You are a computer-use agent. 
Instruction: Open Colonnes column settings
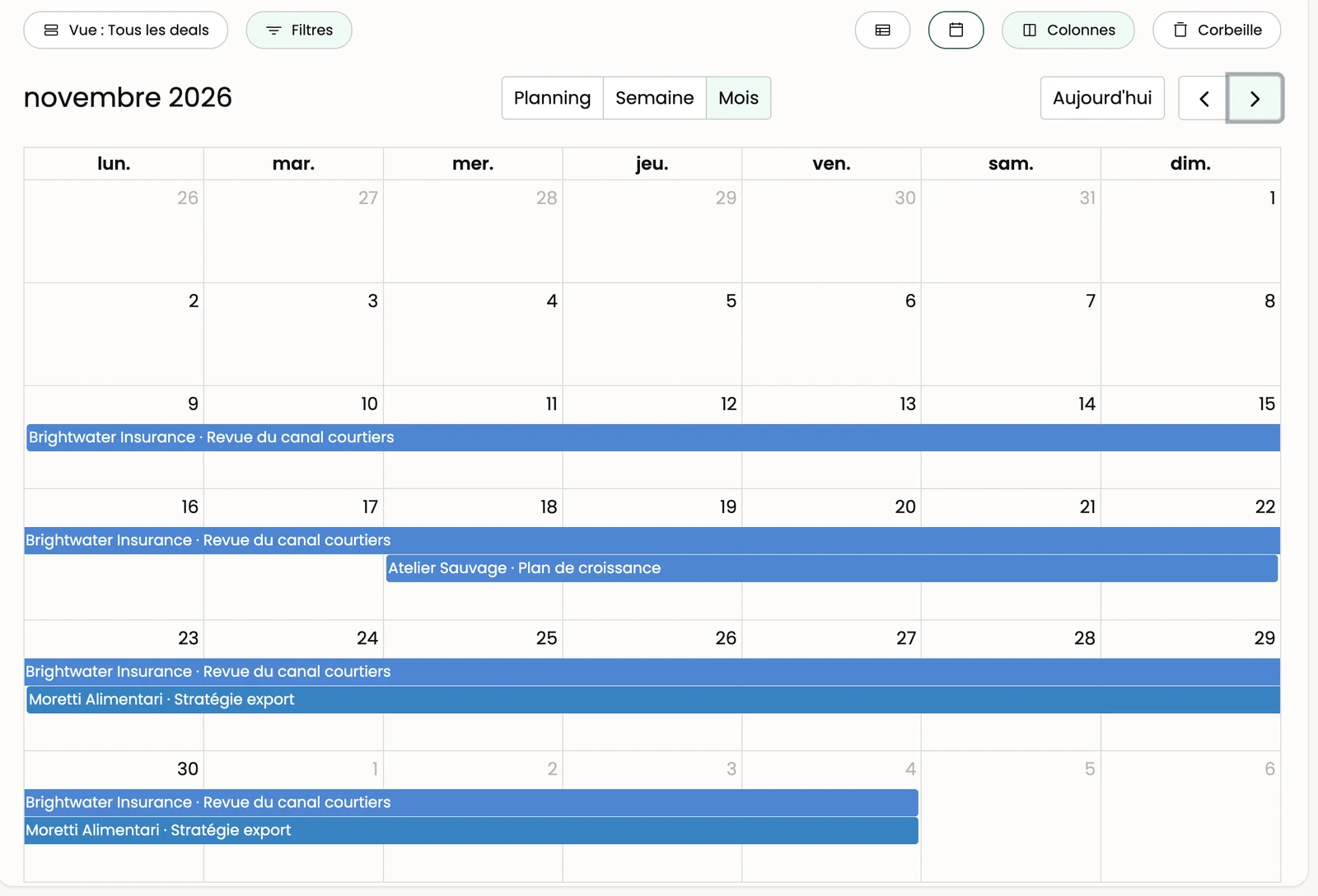point(1068,30)
